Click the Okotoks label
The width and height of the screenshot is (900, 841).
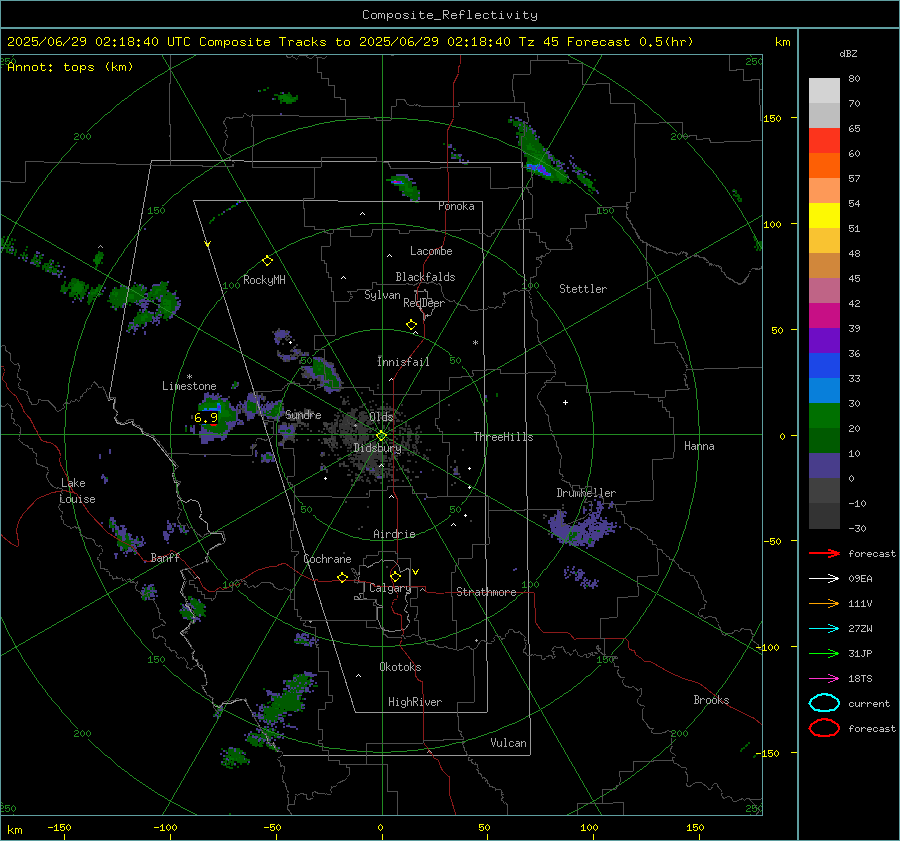pyautogui.click(x=400, y=667)
